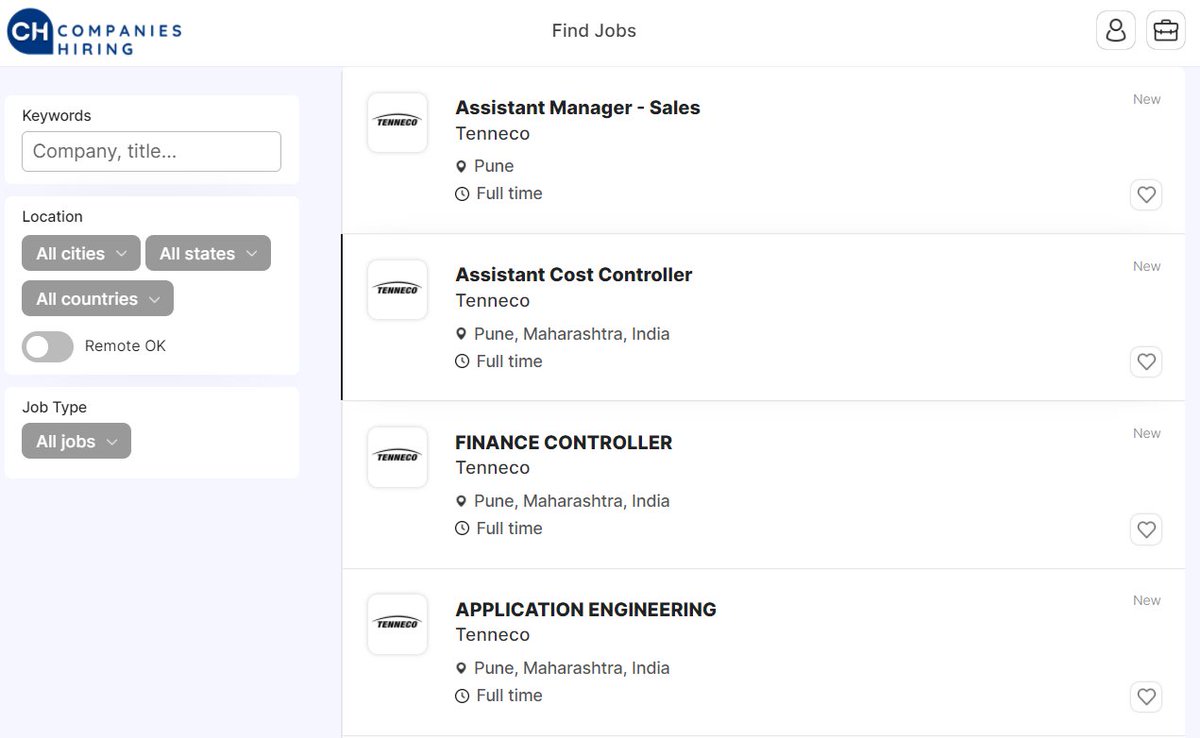The height and width of the screenshot is (738, 1200).
Task: Click the Pune location of Assistant Manager - Sales
Action: (494, 166)
